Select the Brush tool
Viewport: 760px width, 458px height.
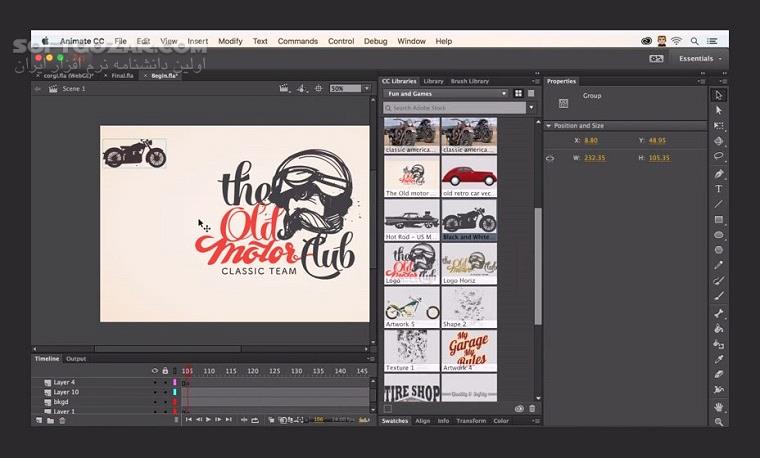719,296
